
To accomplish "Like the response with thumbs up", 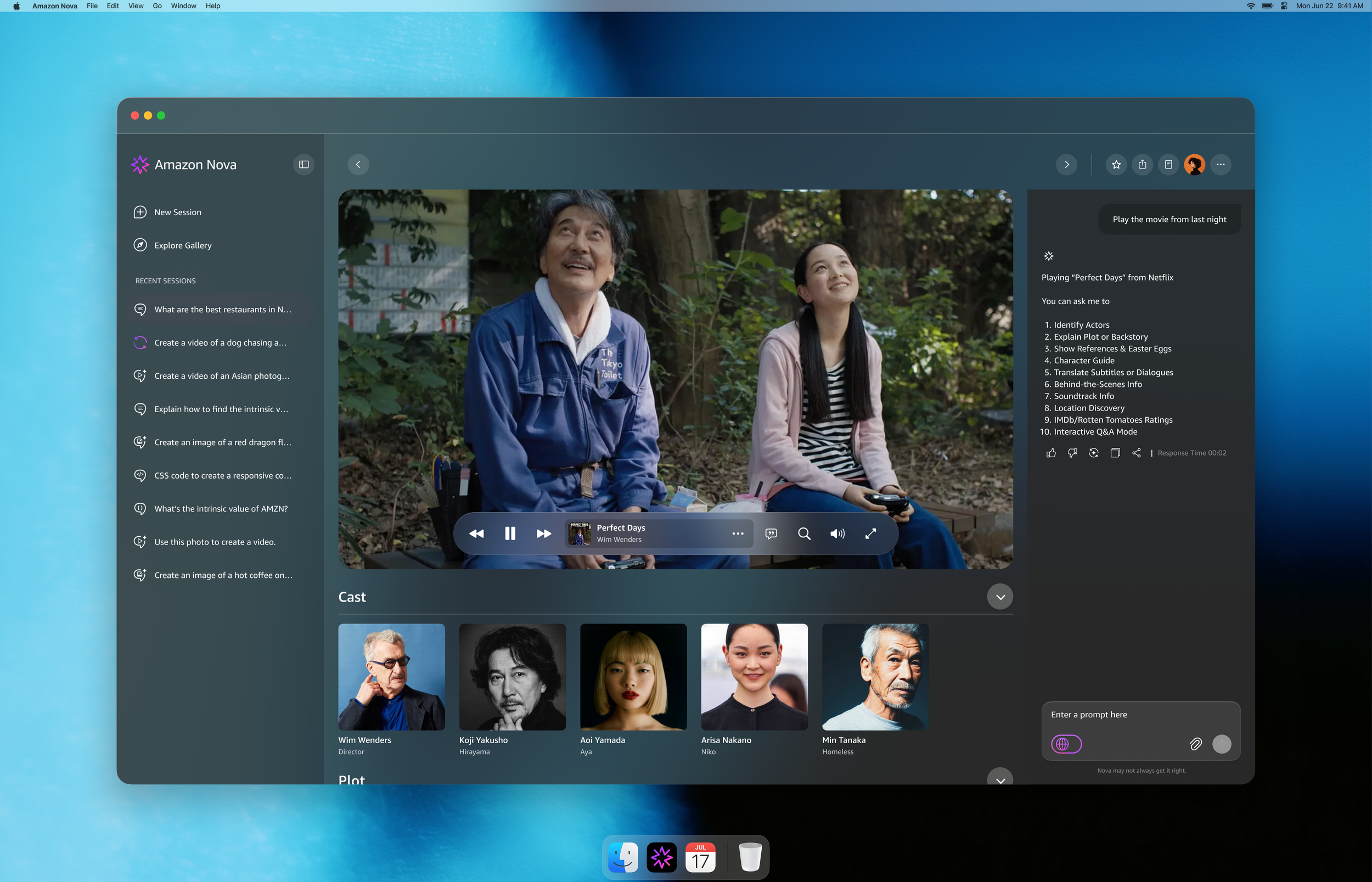I will 1051,453.
